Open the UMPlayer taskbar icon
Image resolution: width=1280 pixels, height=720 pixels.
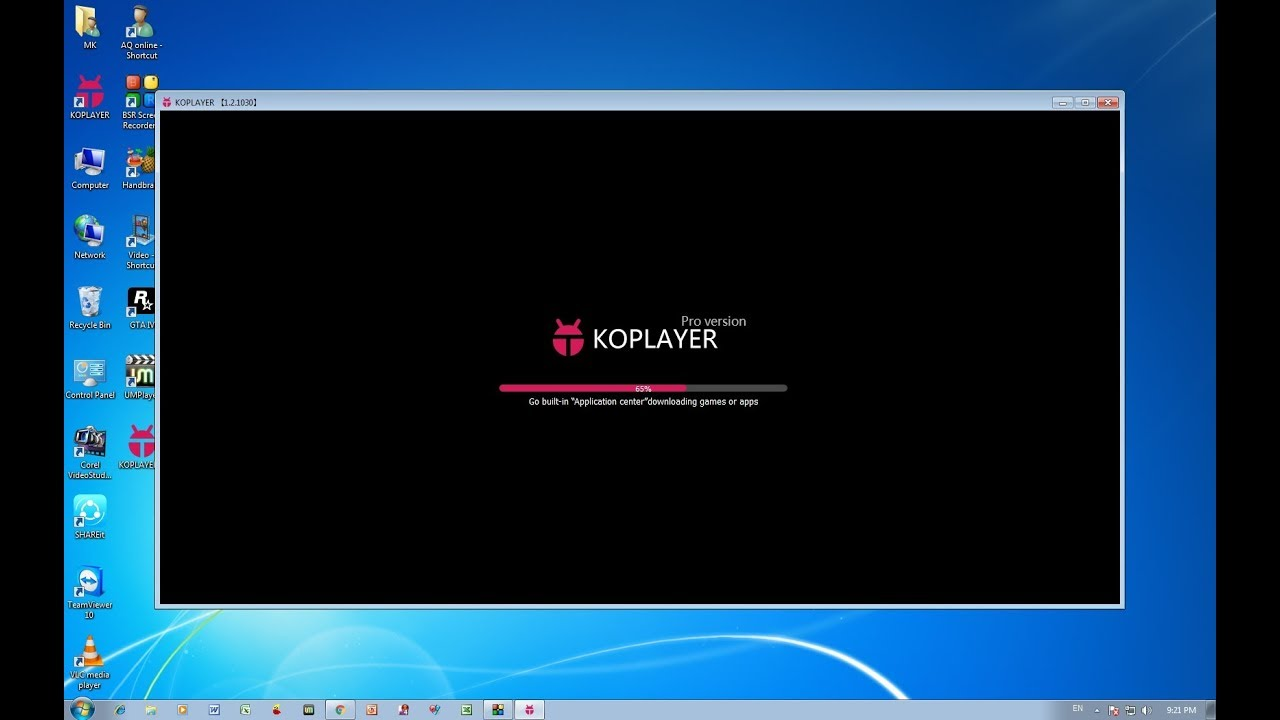click(308, 710)
